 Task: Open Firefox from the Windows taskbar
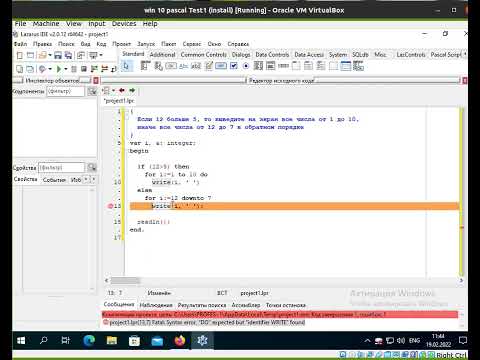(180, 341)
